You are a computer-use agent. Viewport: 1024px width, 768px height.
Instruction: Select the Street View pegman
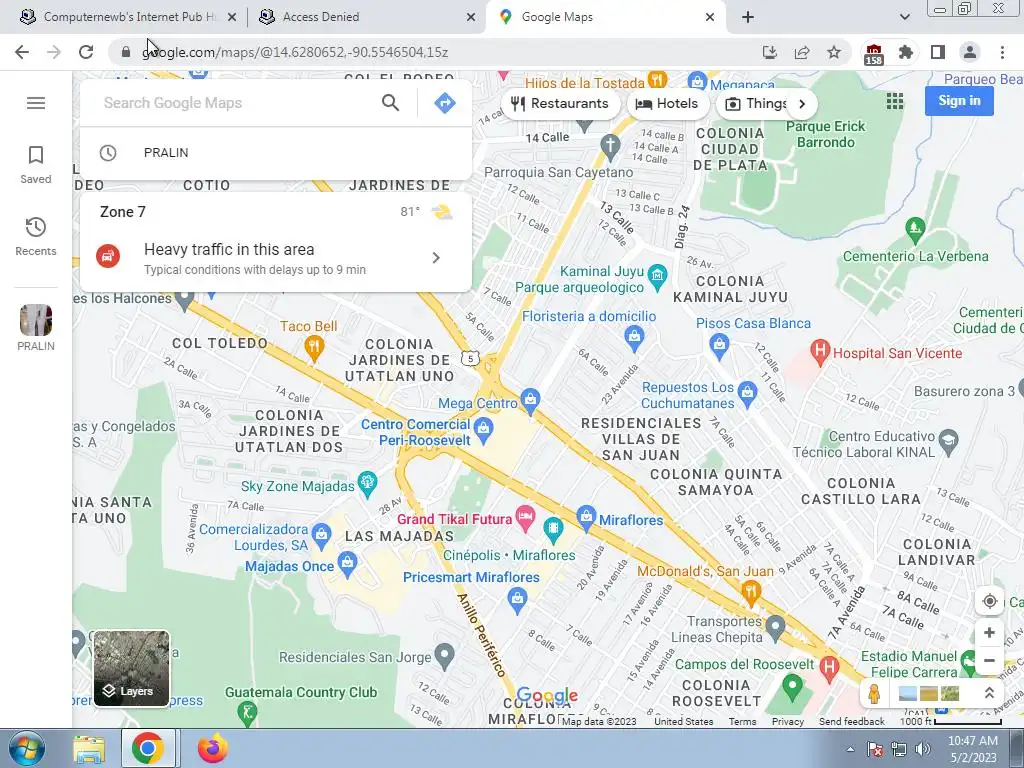tap(874, 693)
